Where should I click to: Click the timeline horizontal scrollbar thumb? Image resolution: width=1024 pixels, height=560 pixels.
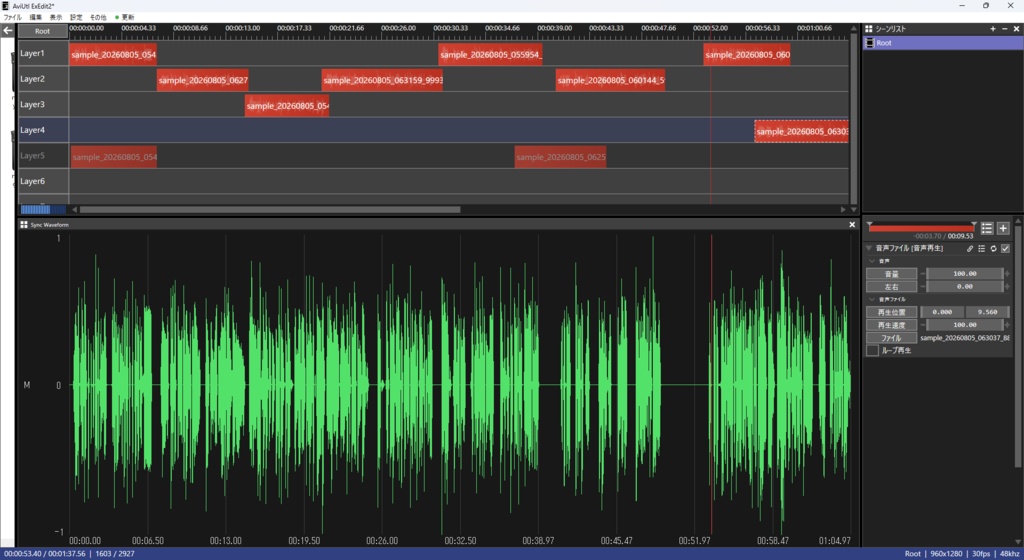[x=270, y=210]
